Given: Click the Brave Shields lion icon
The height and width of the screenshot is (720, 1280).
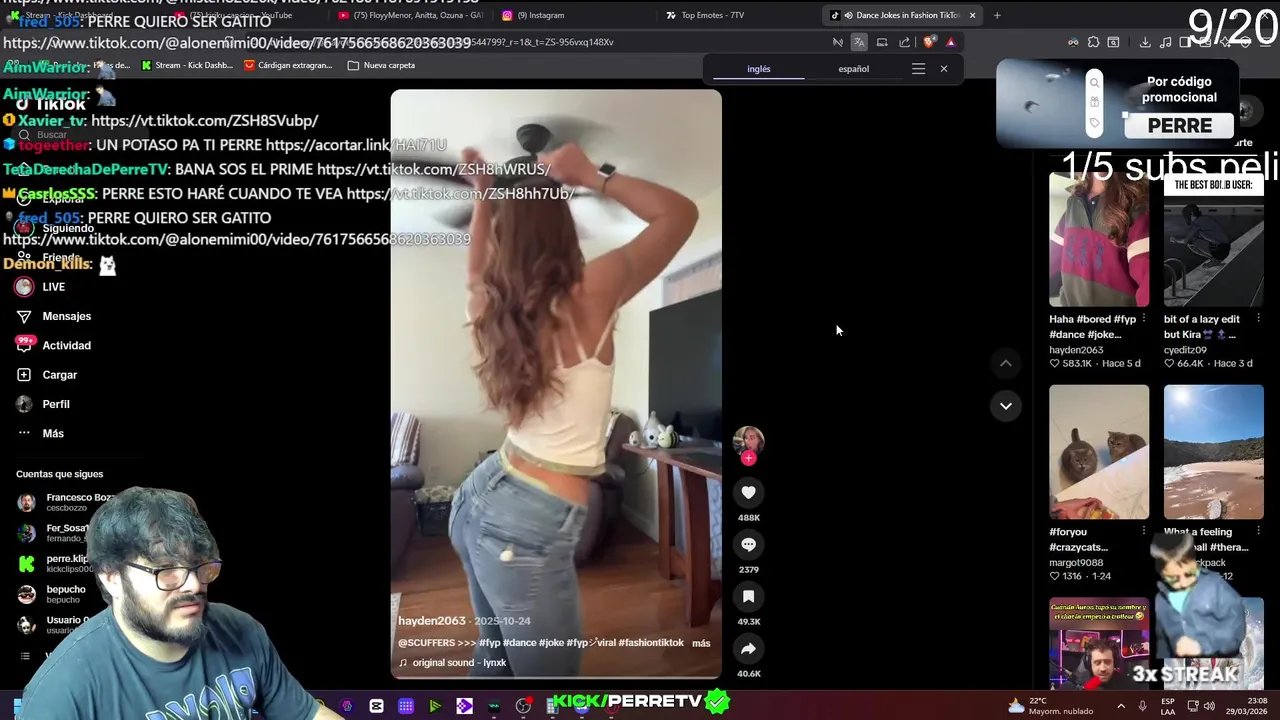Looking at the screenshot, I should (929, 42).
